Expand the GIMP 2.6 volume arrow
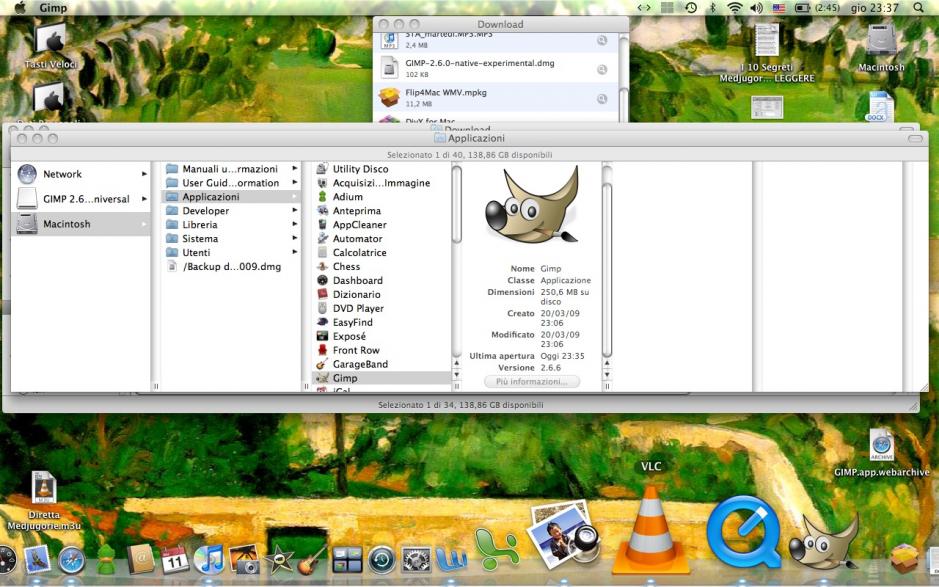The height and width of the screenshot is (587, 939). [144, 199]
